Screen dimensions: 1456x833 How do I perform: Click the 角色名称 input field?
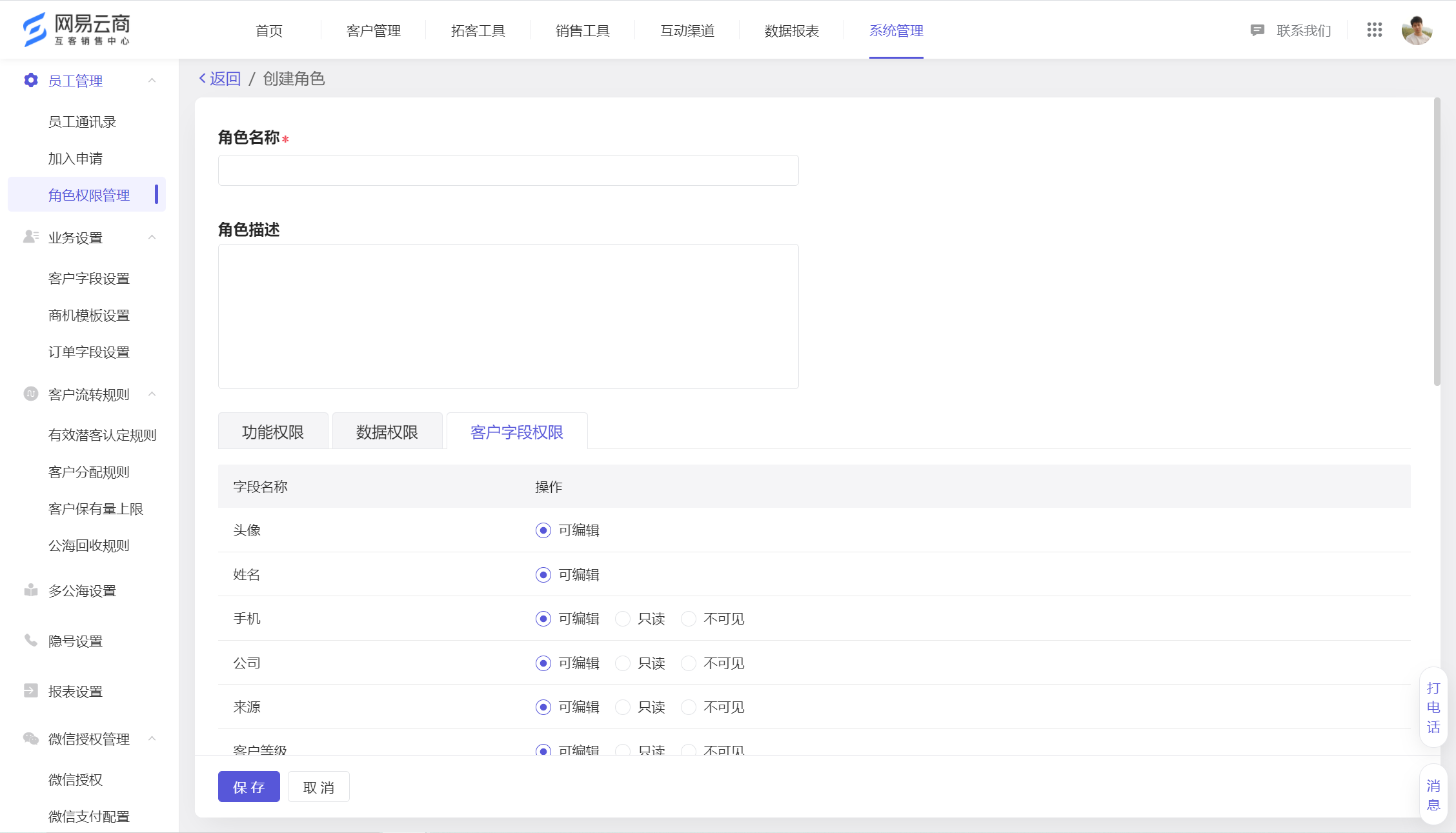point(509,170)
